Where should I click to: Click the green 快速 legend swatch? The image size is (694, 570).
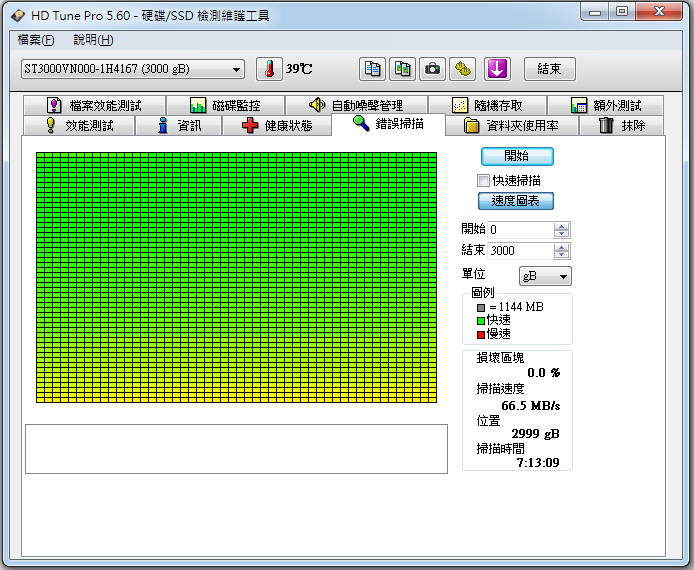481,321
